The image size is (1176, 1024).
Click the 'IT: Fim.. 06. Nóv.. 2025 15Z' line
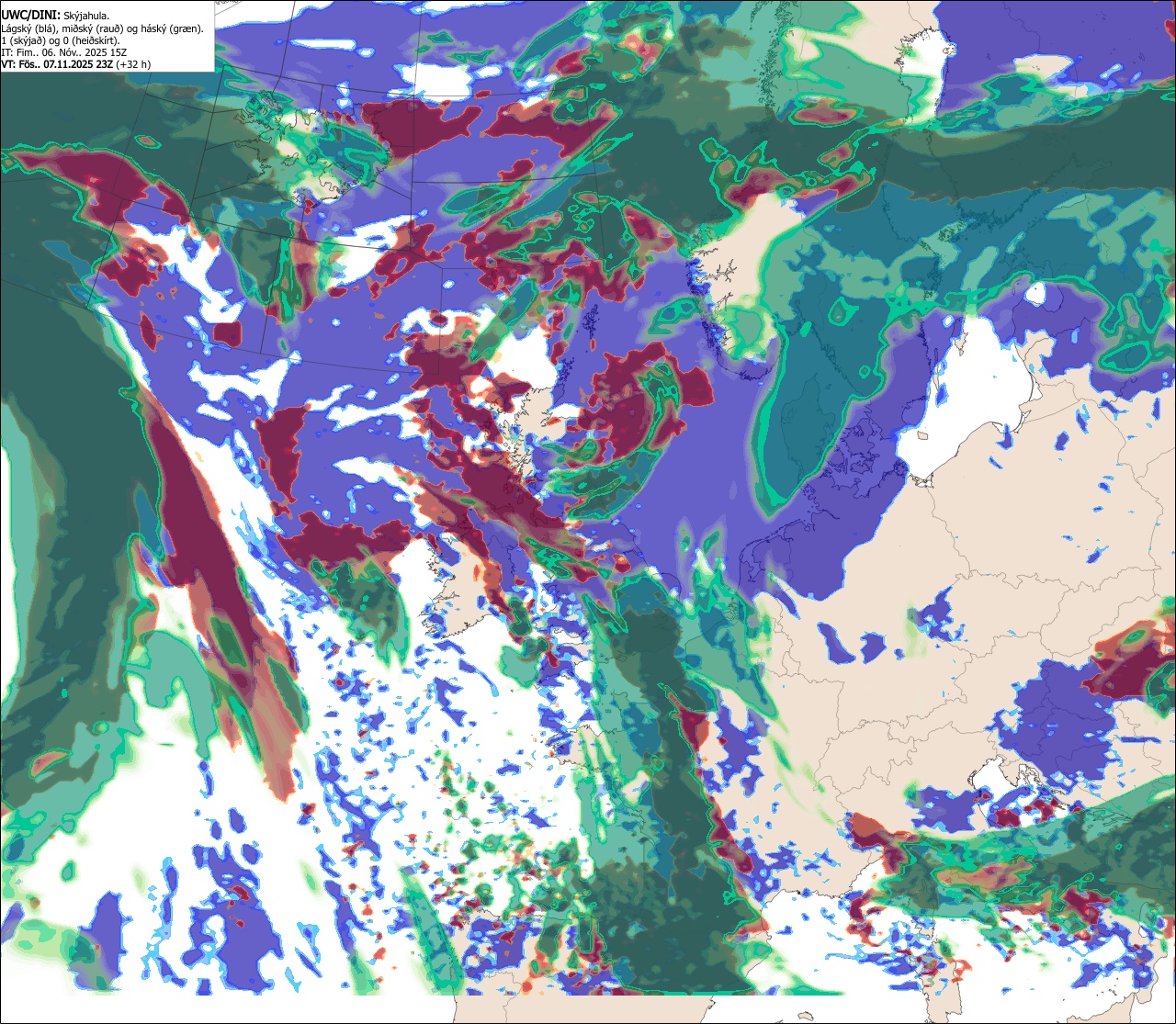pos(64,52)
